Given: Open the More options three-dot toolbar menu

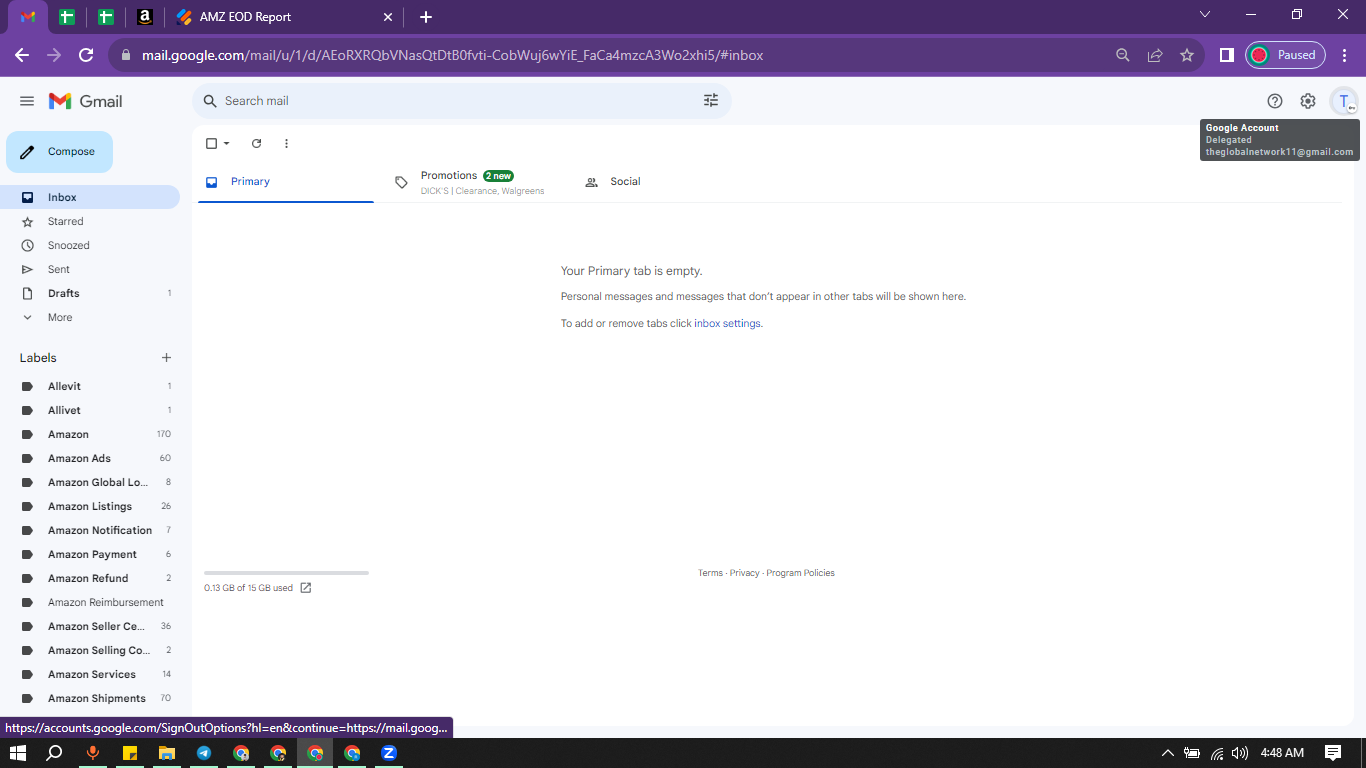Looking at the screenshot, I should coord(286,144).
